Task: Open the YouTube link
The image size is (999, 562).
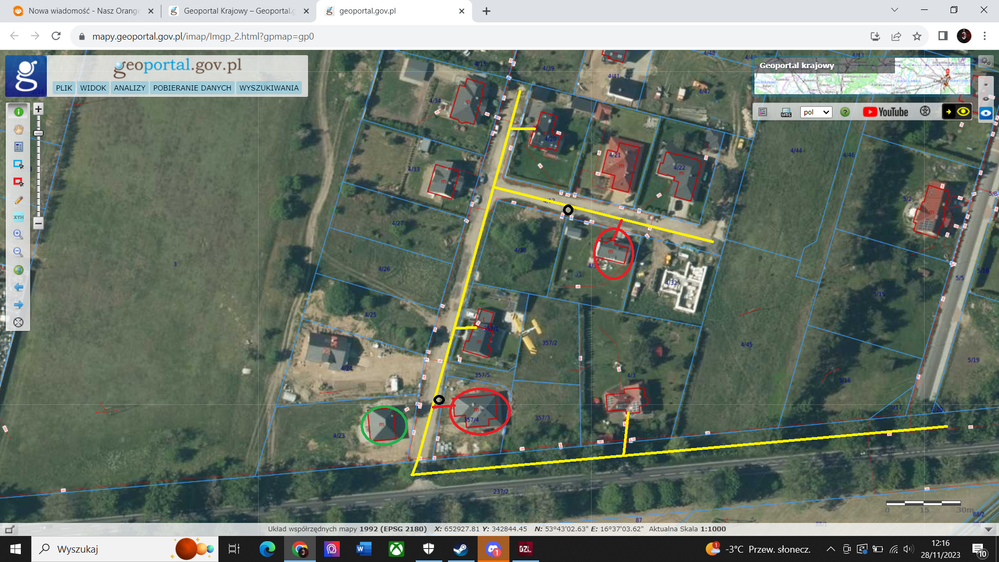Action: click(885, 112)
